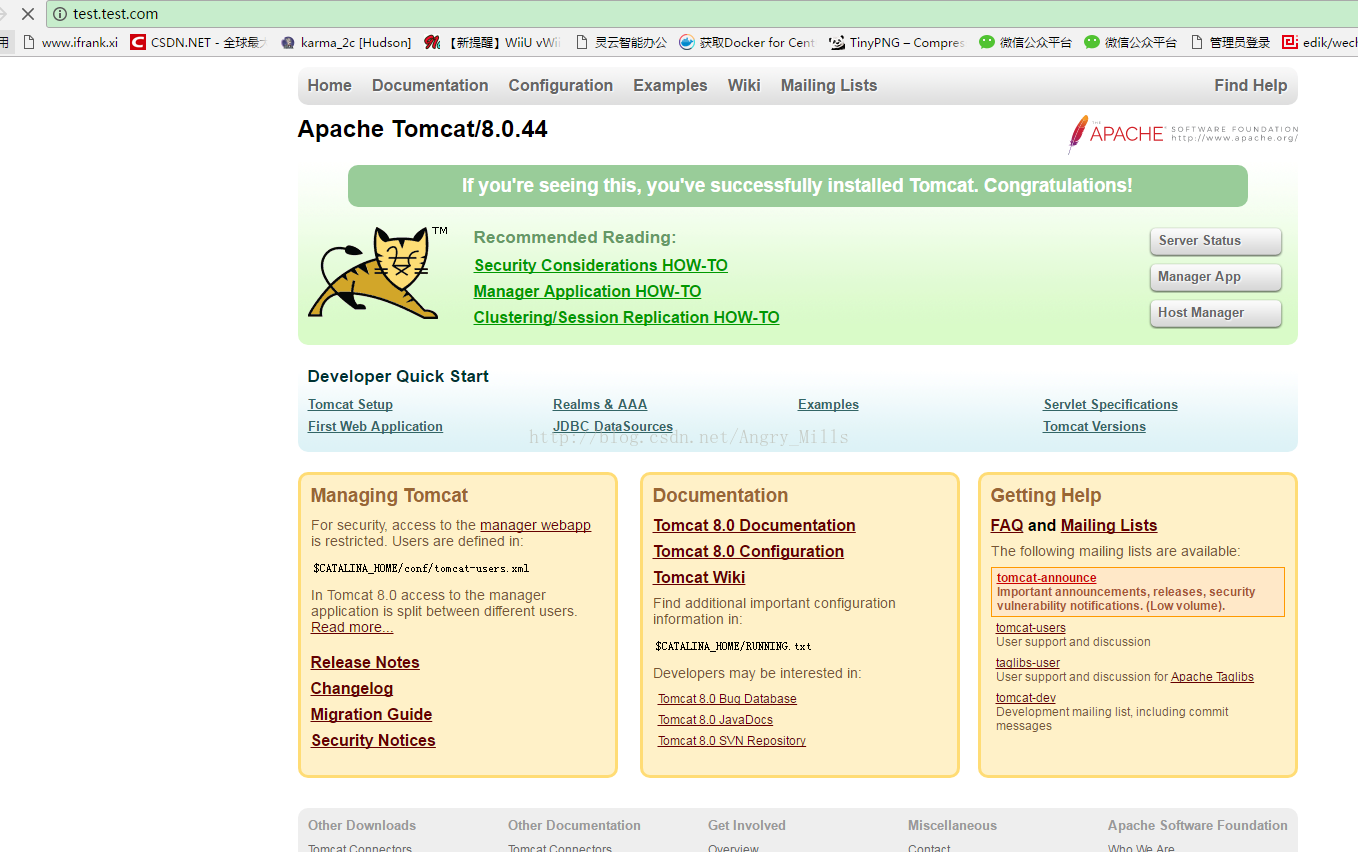The height and width of the screenshot is (852, 1358).
Task: Open the Apache Taglibs link
Action: (1212, 677)
